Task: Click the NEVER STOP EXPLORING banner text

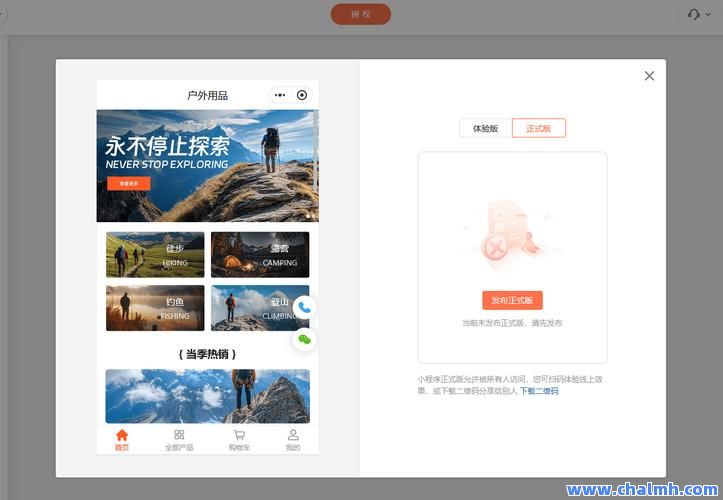Action: [167, 164]
